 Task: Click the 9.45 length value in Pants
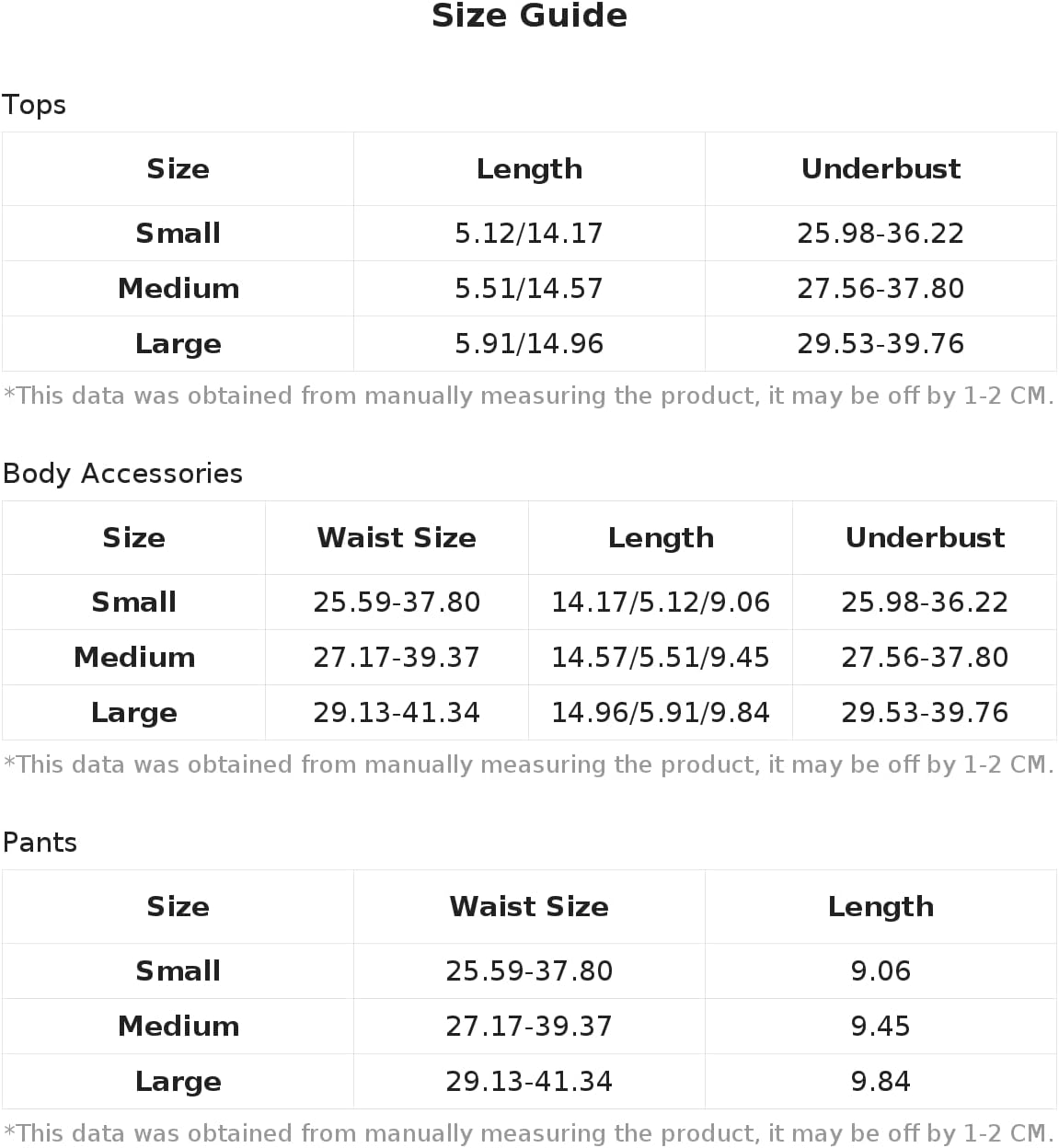click(x=881, y=1027)
